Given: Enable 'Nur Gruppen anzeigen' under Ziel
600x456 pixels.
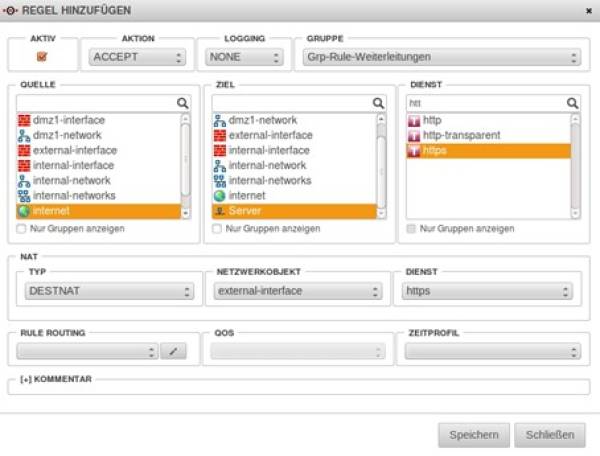Looking at the screenshot, I should (x=217, y=229).
